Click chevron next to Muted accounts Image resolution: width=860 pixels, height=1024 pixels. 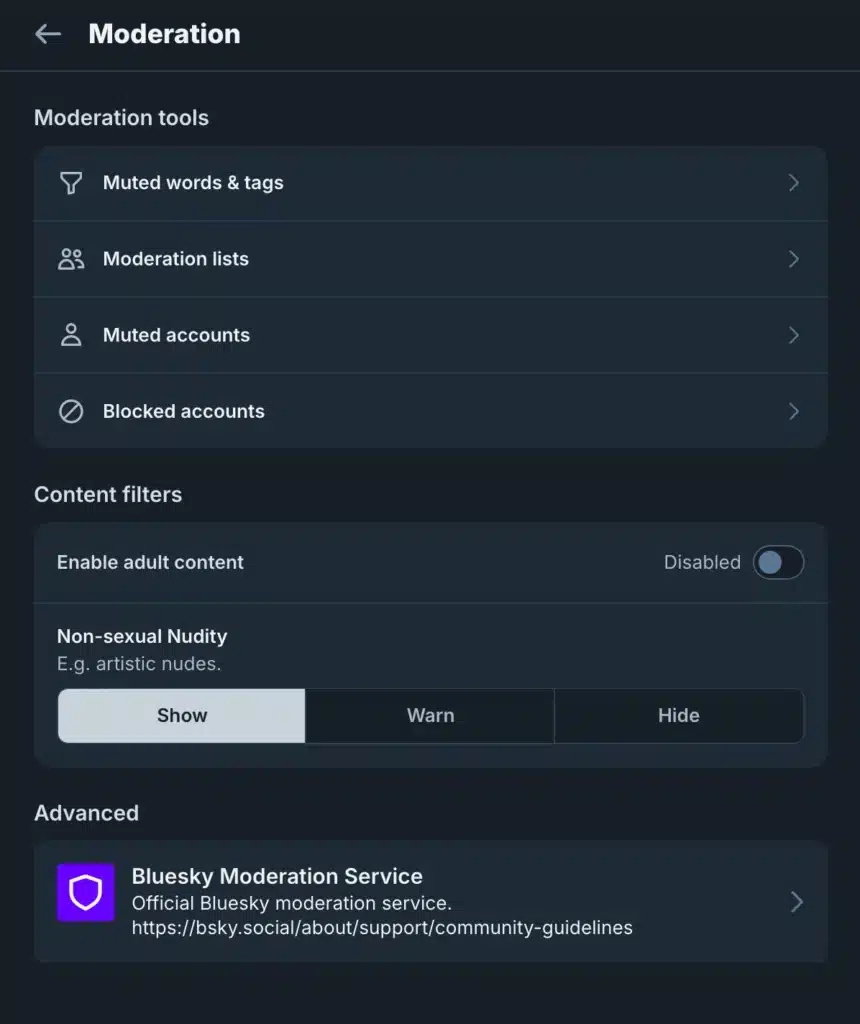click(x=793, y=335)
